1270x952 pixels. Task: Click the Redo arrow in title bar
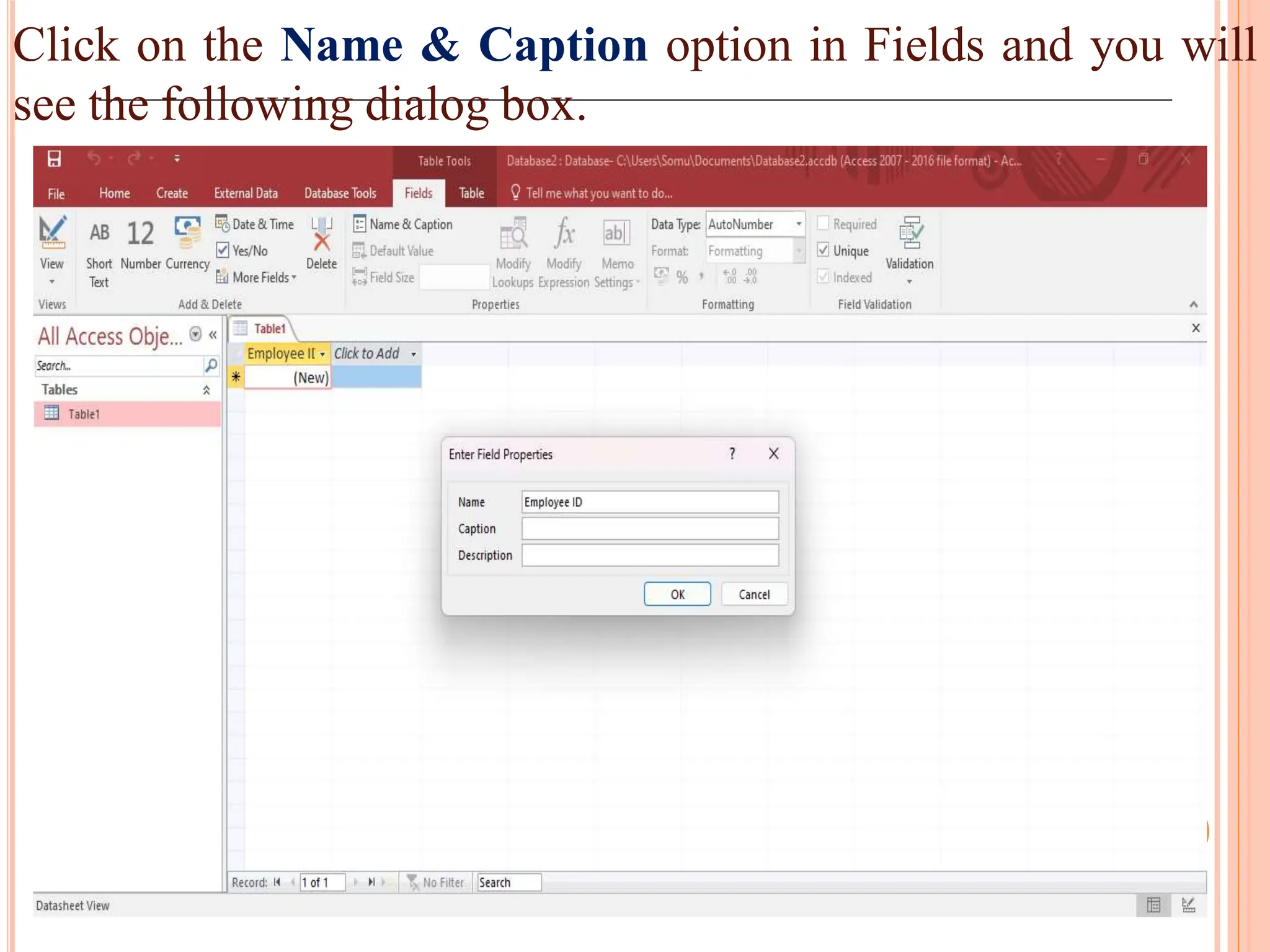[x=134, y=159]
